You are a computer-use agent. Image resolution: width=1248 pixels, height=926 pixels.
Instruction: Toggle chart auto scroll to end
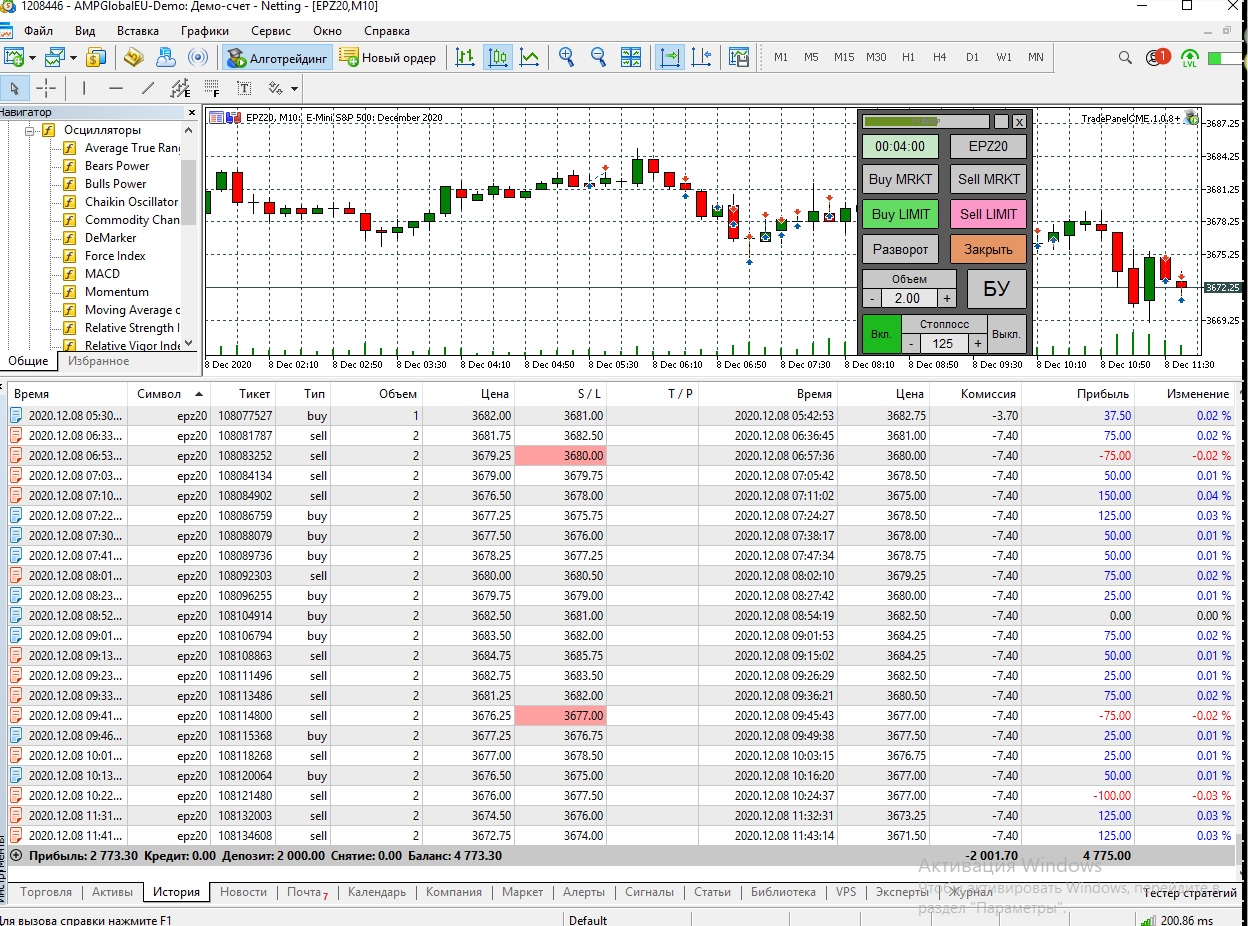point(669,57)
